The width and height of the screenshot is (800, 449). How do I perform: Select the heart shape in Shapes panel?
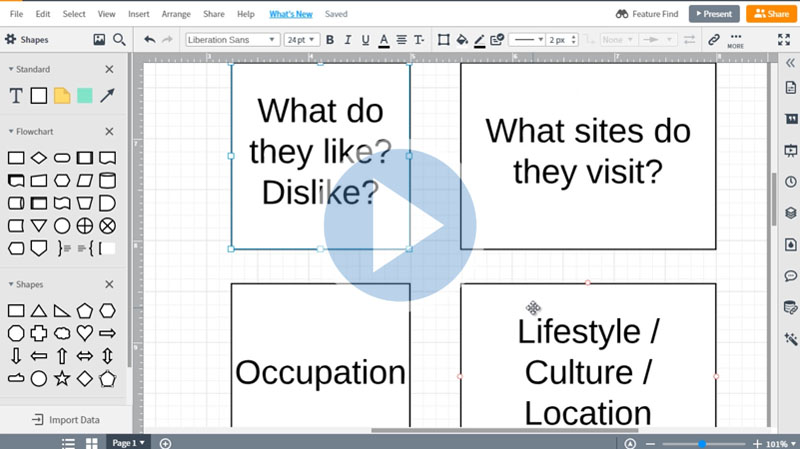[85, 333]
